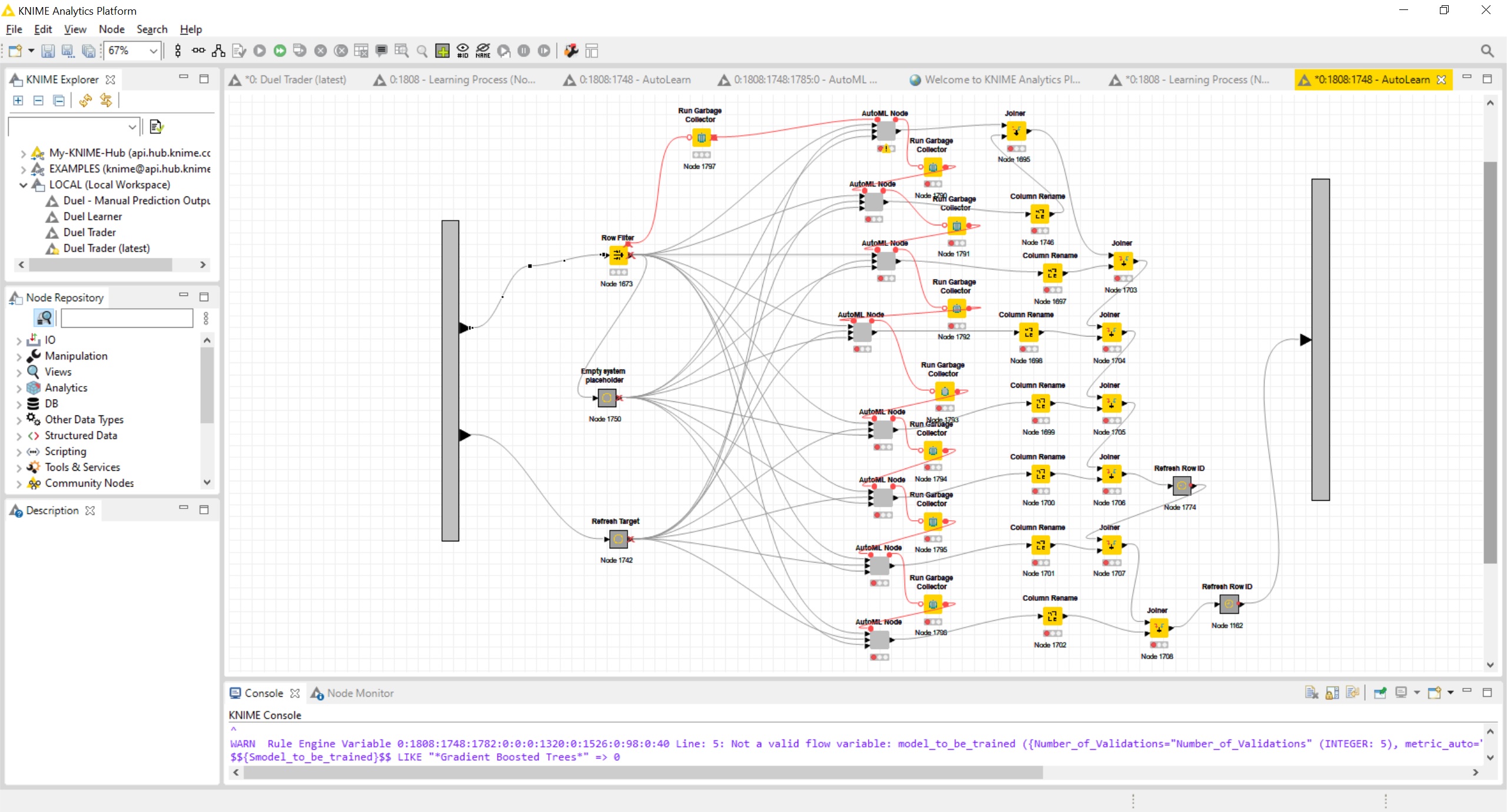Toggle node ID visibility (#ID eye)
This screenshot has width=1507, height=812.
463,51
